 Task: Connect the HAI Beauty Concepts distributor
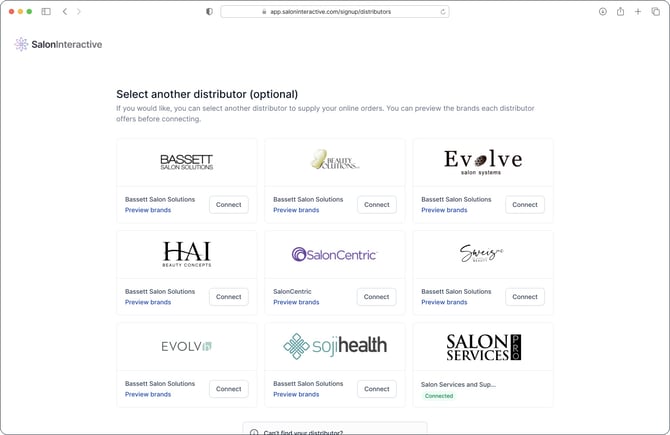pos(229,297)
